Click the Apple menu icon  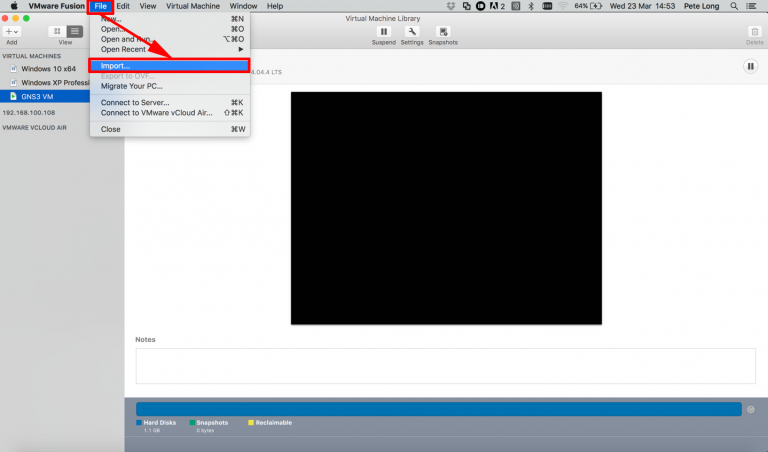click(x=14, y=6)
